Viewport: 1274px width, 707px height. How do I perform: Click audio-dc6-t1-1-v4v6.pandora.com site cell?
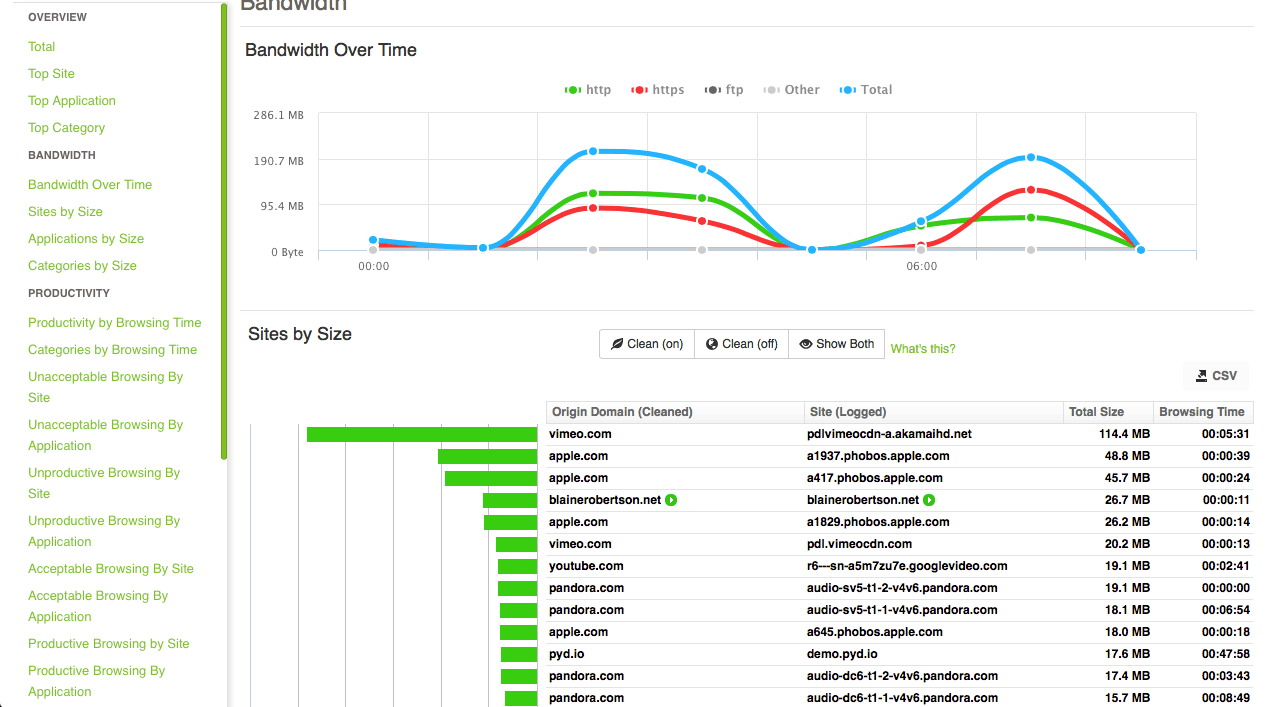point(902,698)
